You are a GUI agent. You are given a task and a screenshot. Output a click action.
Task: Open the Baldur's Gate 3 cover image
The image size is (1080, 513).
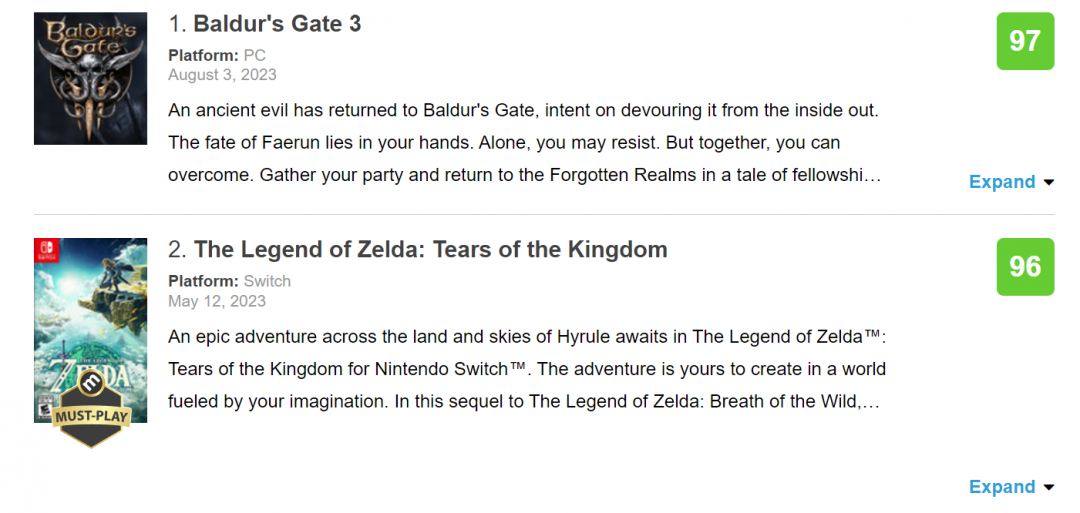click(x=90, y=79)
